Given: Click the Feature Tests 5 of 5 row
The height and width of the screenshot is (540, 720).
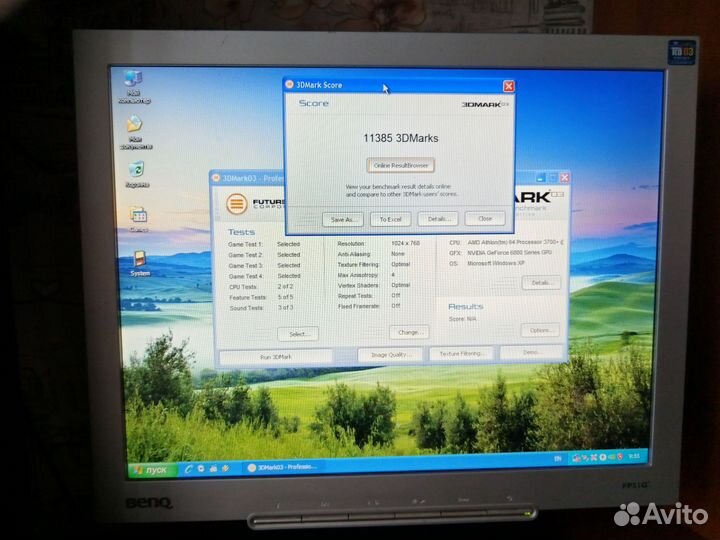Looking at the screenshot, I should click(261, 297).
